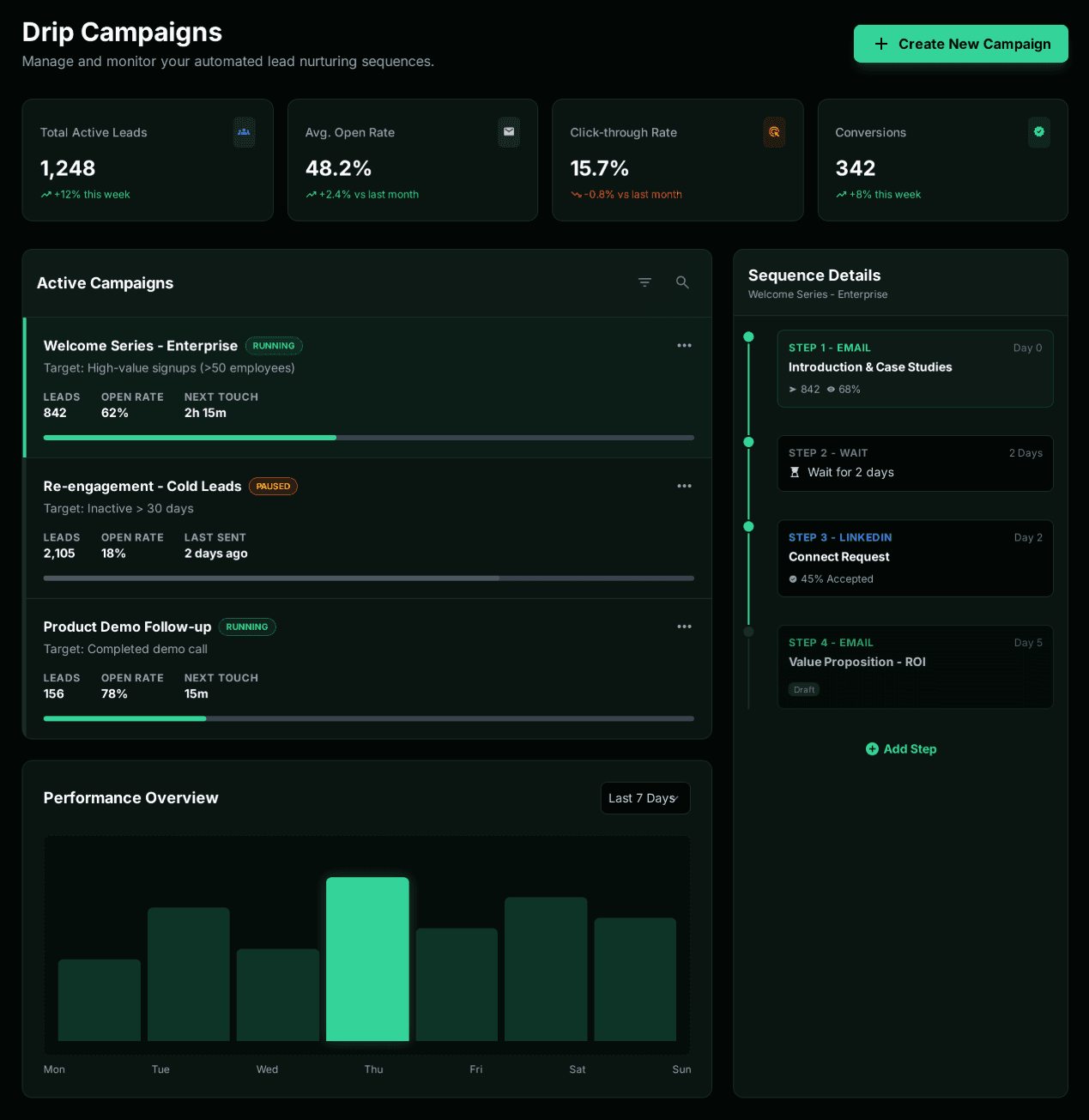
Task: Select the Welcome Series - Enterprise campaign
Action: tap(141, 346)
